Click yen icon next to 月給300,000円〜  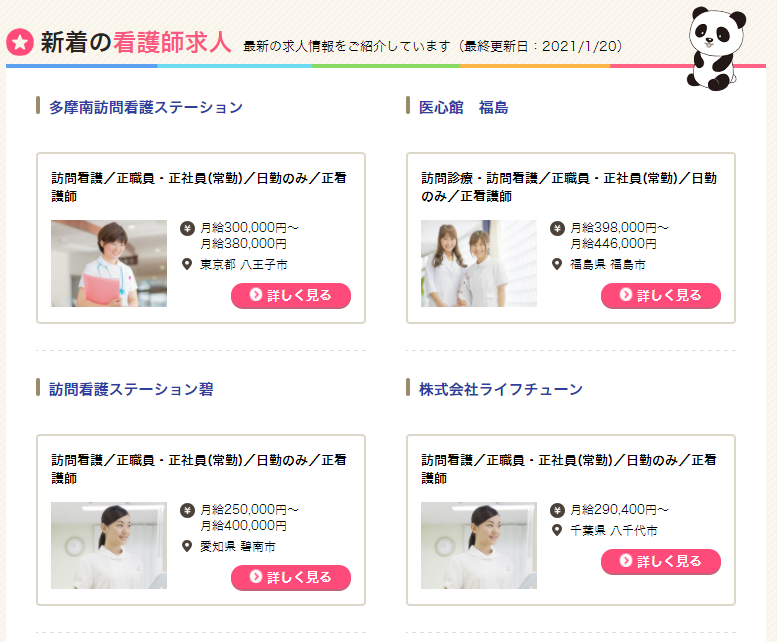pos(187,228)
